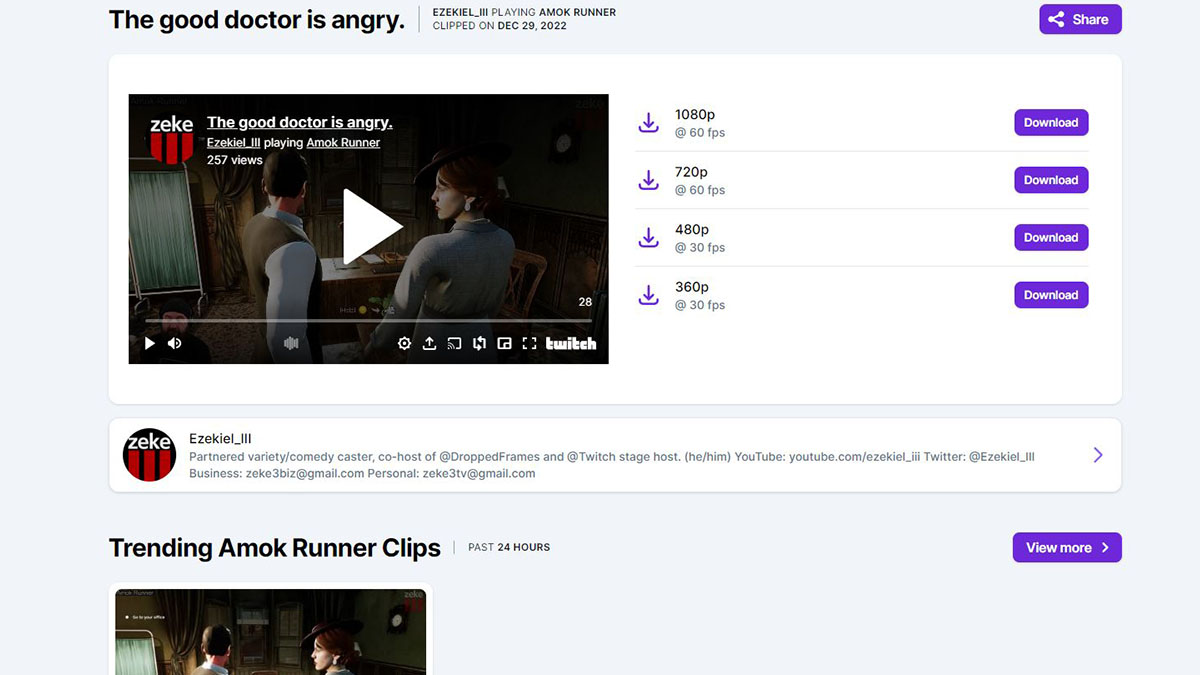Open the trending Amok Runner clip thumbnail
The width and height of the screenshot is (1200, 675).
click(x=270, y=632)
